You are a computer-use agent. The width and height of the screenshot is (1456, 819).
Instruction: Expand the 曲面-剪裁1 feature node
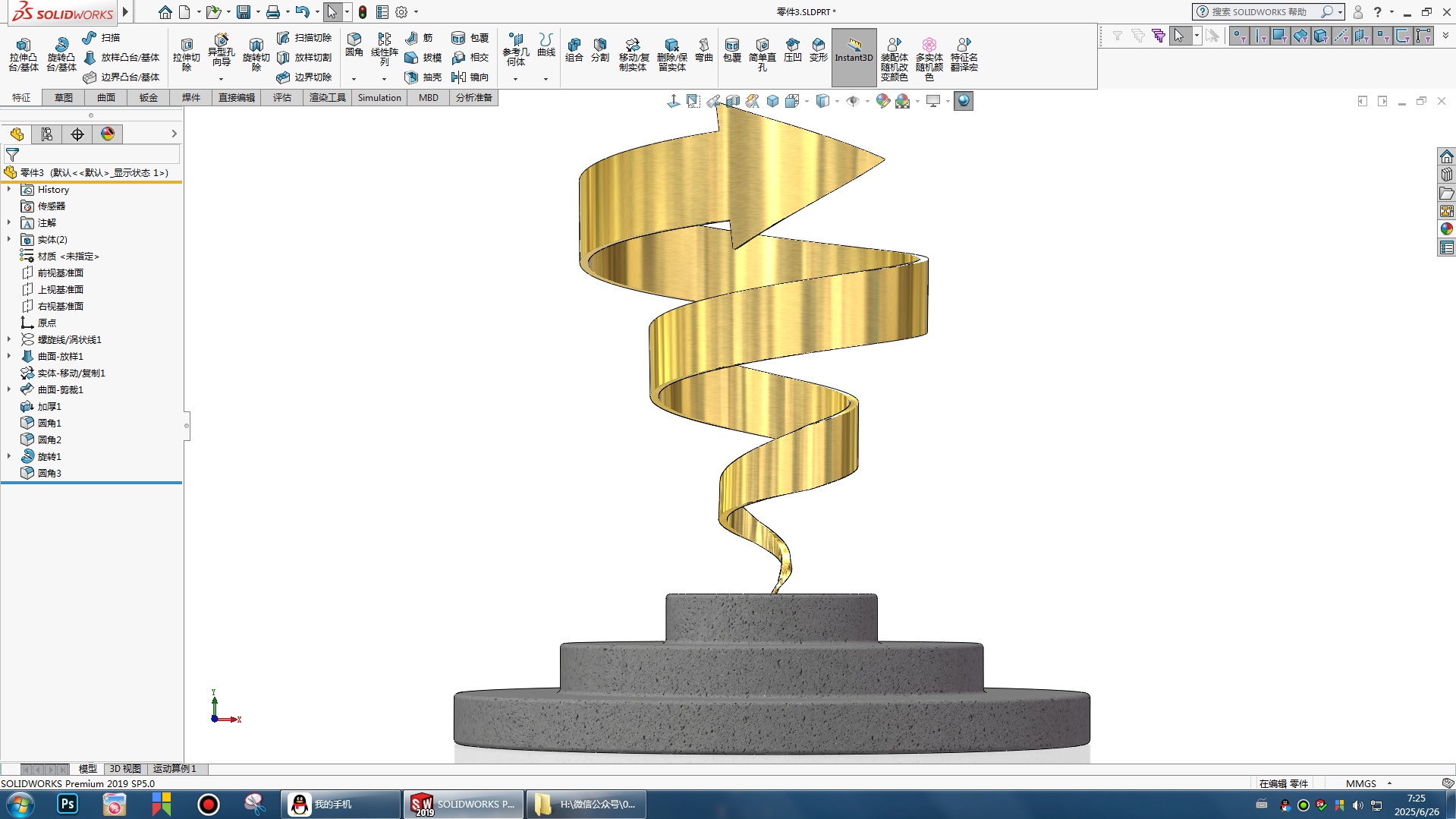click(x=9, y=389)
